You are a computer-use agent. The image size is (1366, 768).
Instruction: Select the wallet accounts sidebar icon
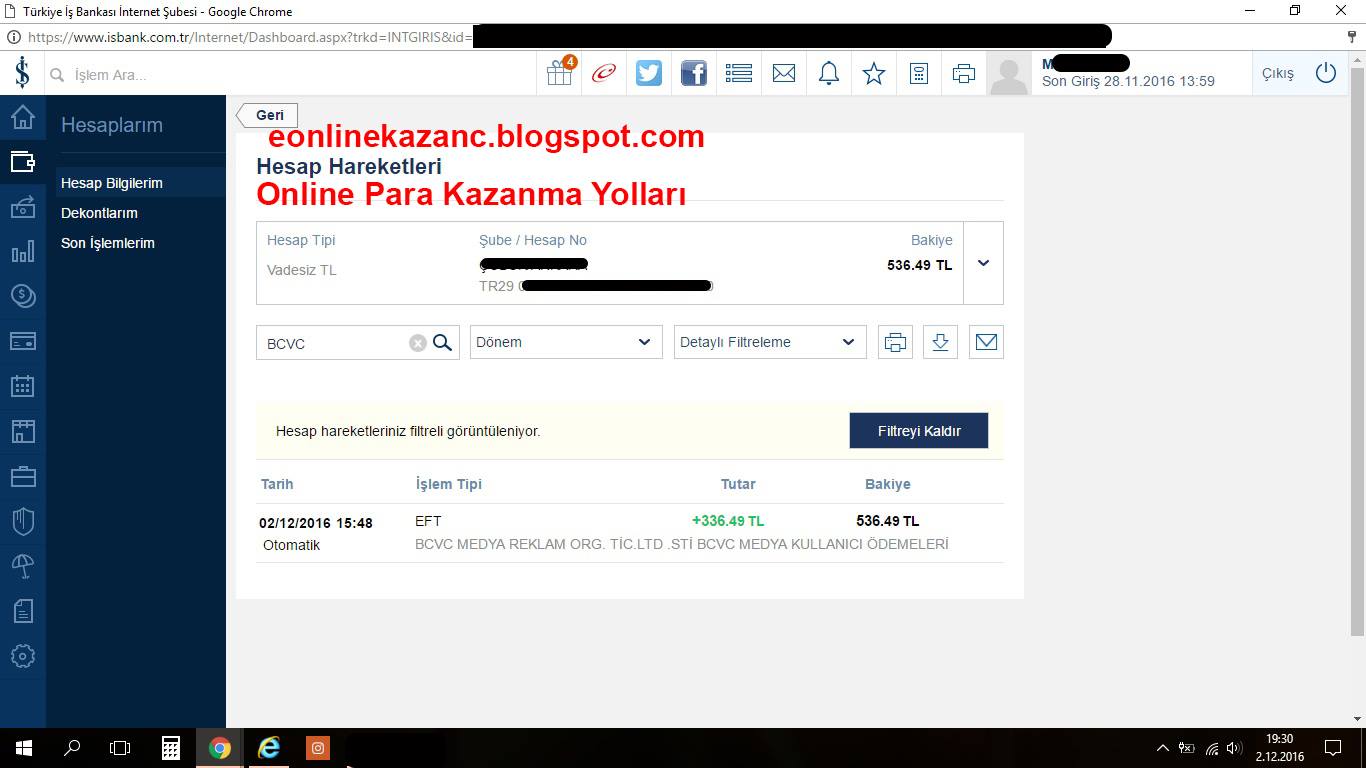pos(22,161)
